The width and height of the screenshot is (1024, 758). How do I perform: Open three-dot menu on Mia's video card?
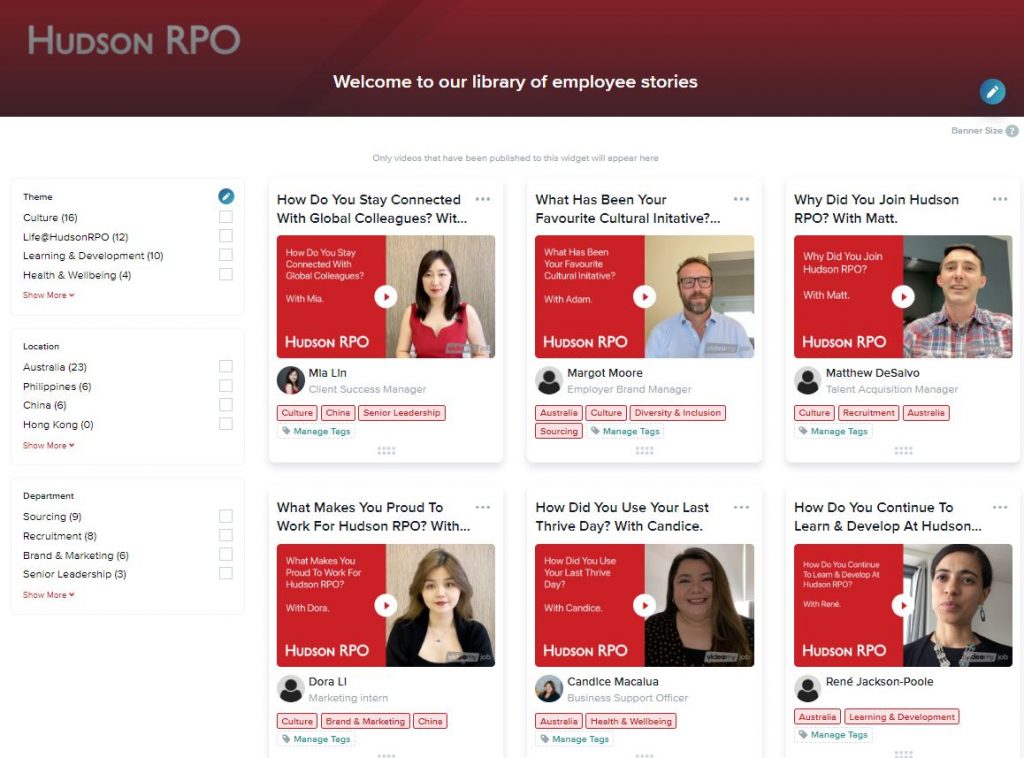pos(483,199)
